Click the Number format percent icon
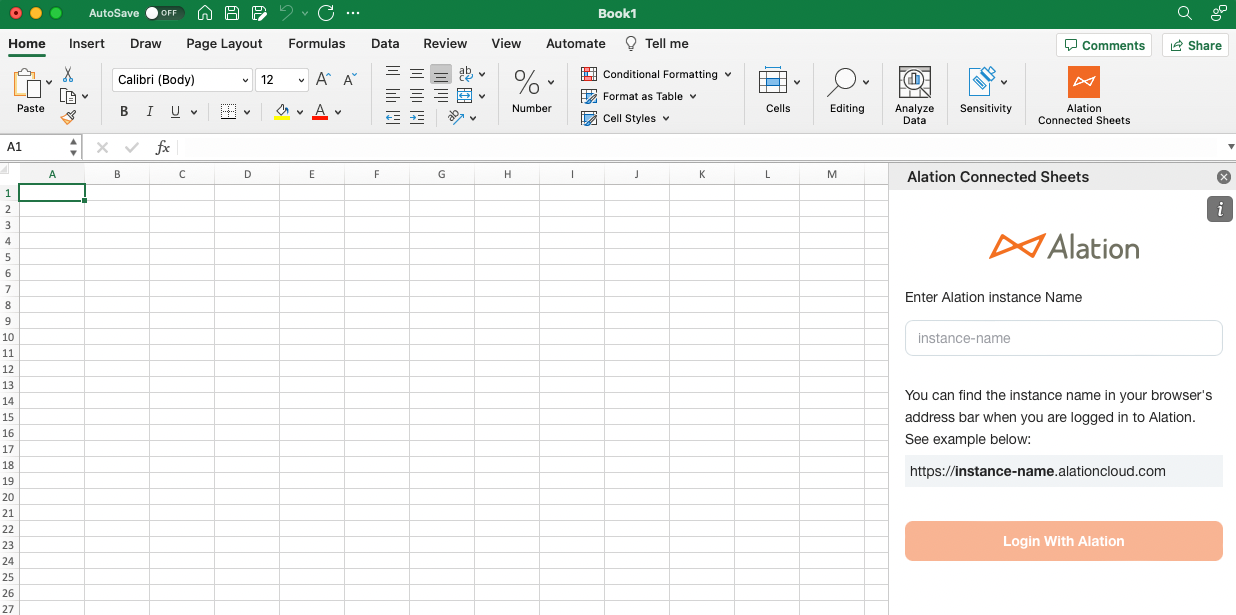This screenshot has height=615, width=1236. coord(527,81)
